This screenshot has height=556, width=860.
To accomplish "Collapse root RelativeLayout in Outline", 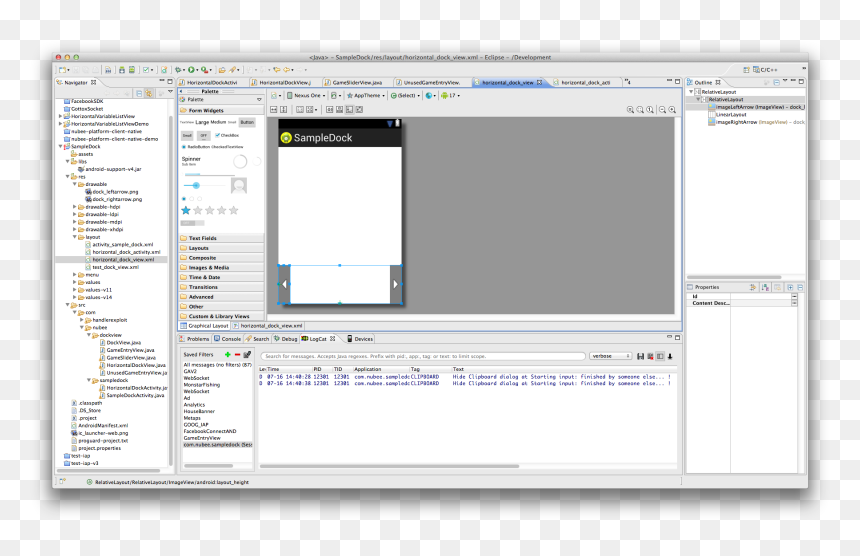I will point(691,92).
